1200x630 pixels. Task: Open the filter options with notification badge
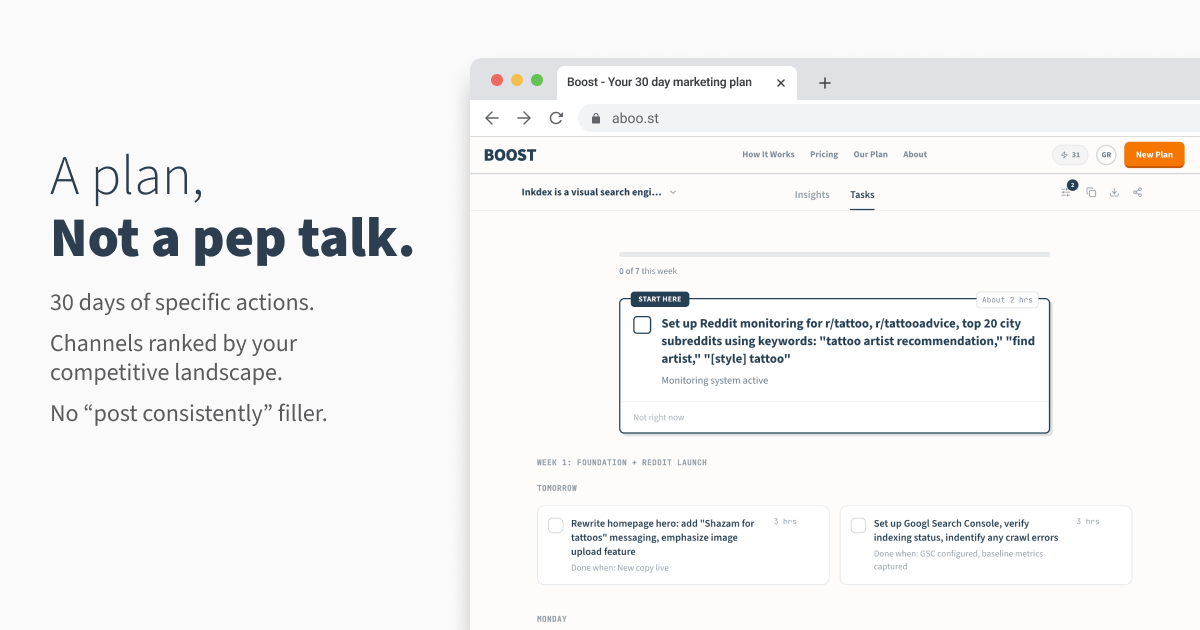point(1066,192)
